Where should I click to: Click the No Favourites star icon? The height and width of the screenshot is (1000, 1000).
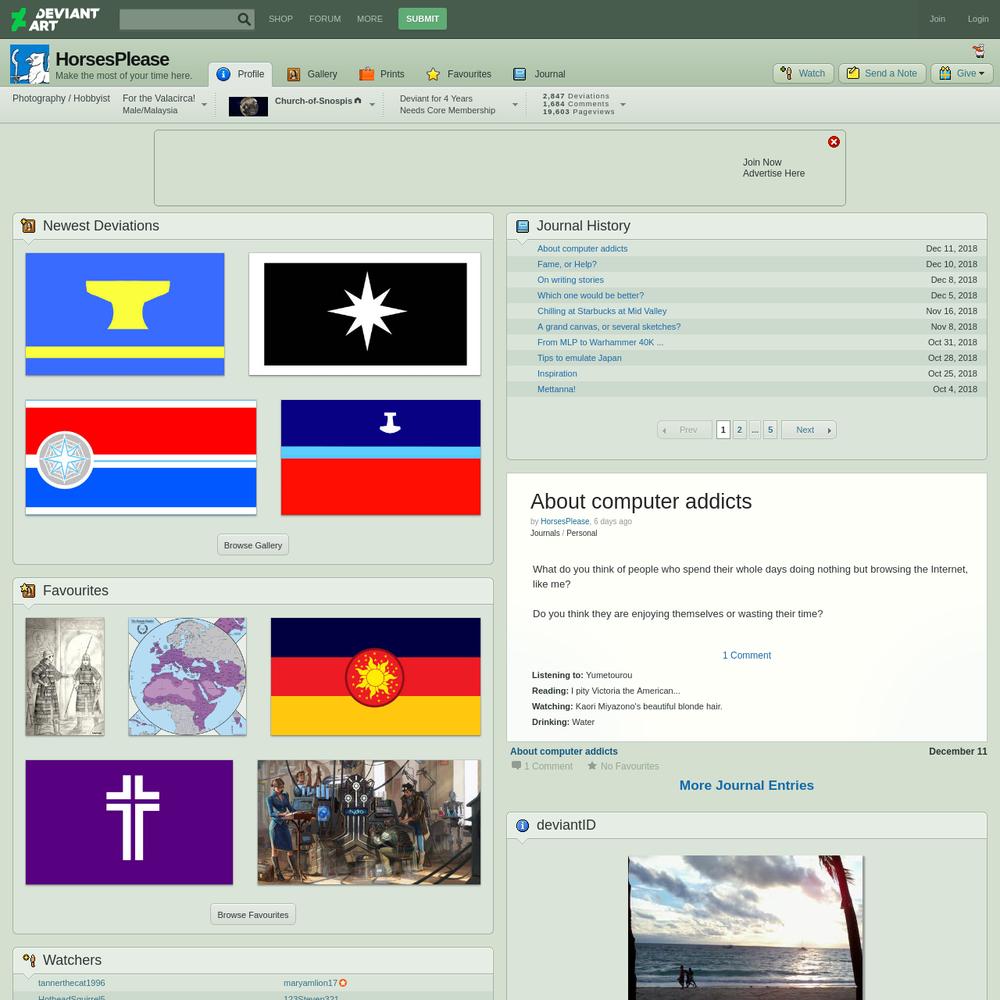(x=592, y=765)
